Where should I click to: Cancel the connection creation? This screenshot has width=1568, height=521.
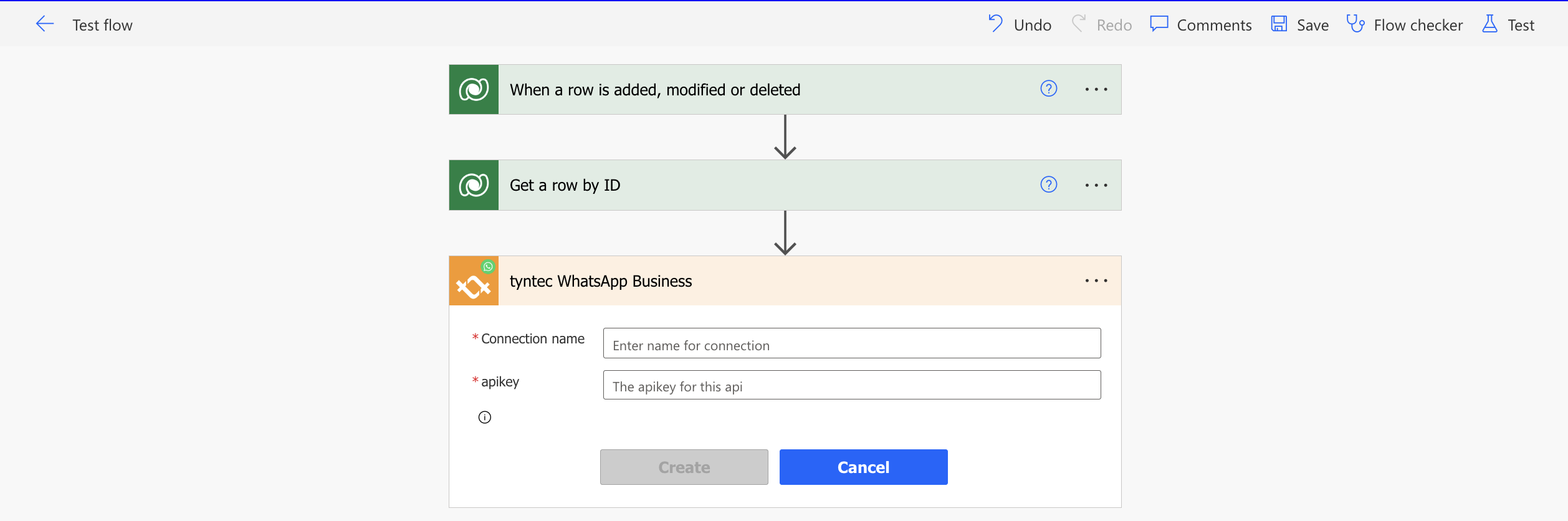pos(864,467)
